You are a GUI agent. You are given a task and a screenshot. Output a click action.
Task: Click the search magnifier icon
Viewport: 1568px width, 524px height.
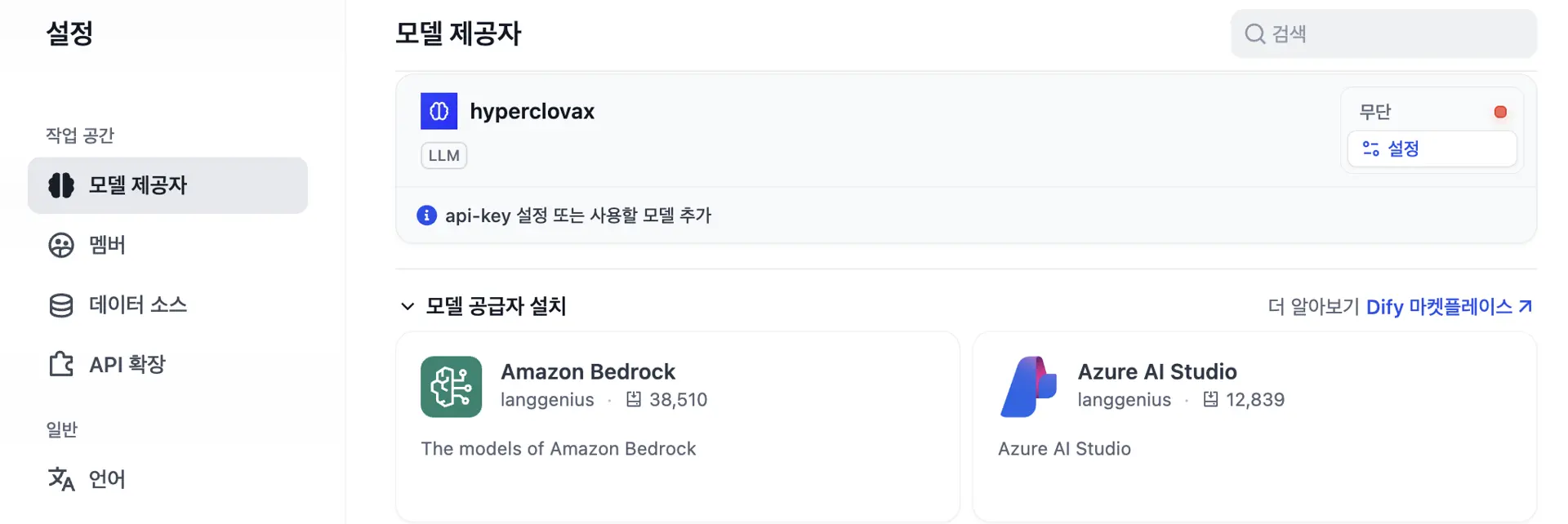point(1254,33)
